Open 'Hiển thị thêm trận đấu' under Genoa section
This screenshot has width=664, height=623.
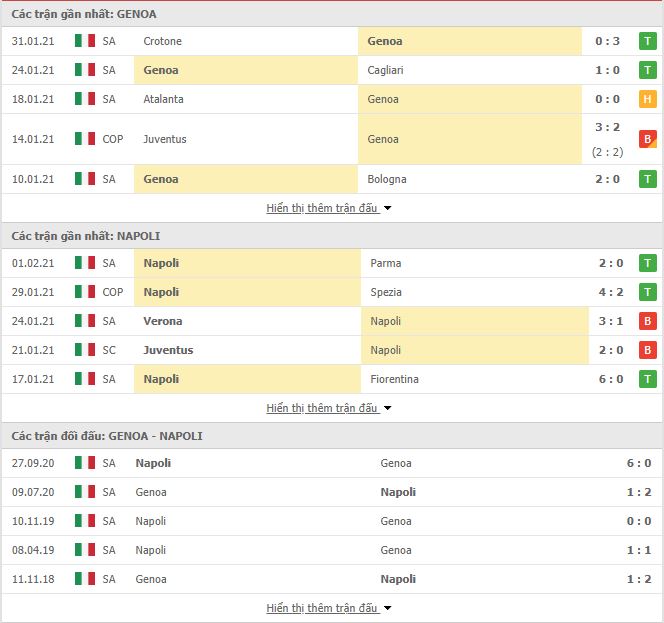pyautogui.click(x=322, y=208)
